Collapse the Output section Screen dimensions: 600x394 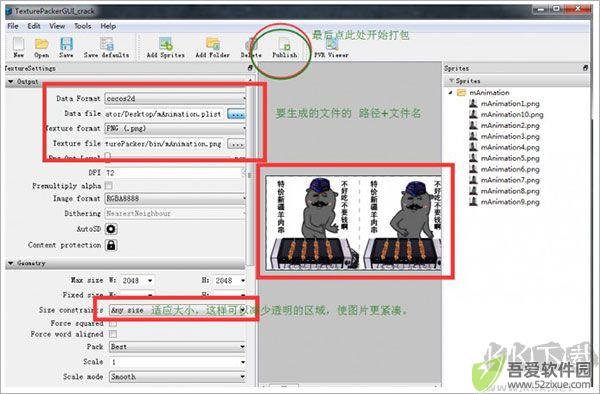[x=11, y=81]
